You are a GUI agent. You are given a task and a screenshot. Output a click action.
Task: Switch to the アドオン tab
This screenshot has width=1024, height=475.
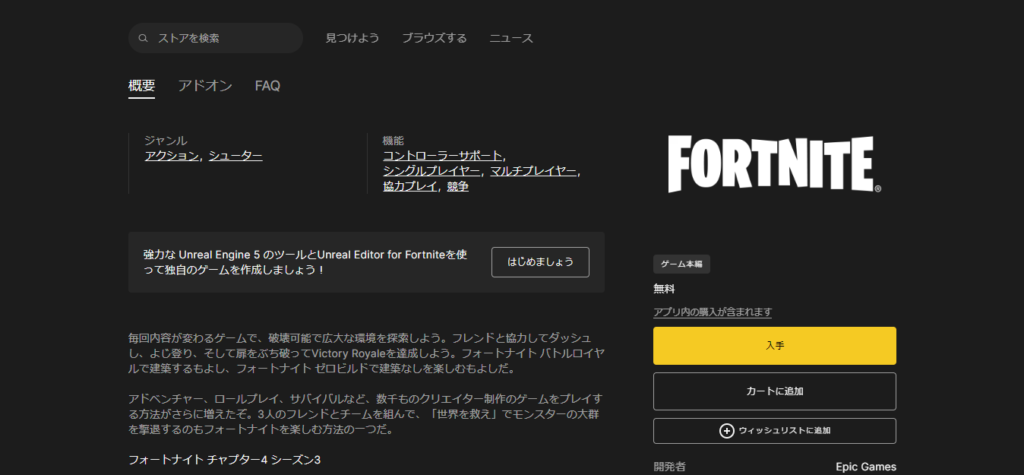click(205, 86)
